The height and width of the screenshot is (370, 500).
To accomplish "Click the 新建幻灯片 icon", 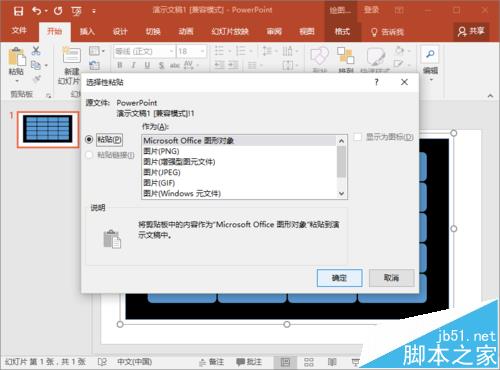I will [71, 55].
